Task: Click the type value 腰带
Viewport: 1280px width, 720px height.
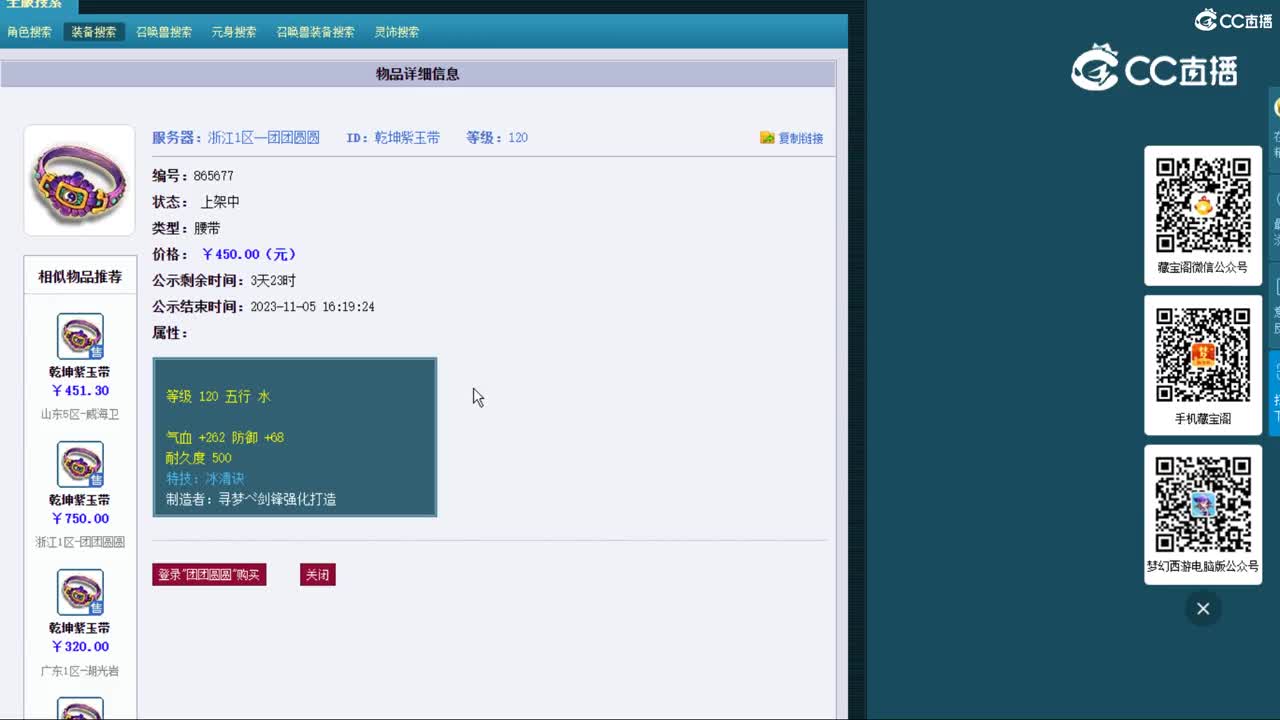Action: pyautogui.click(x=207, y=228)
